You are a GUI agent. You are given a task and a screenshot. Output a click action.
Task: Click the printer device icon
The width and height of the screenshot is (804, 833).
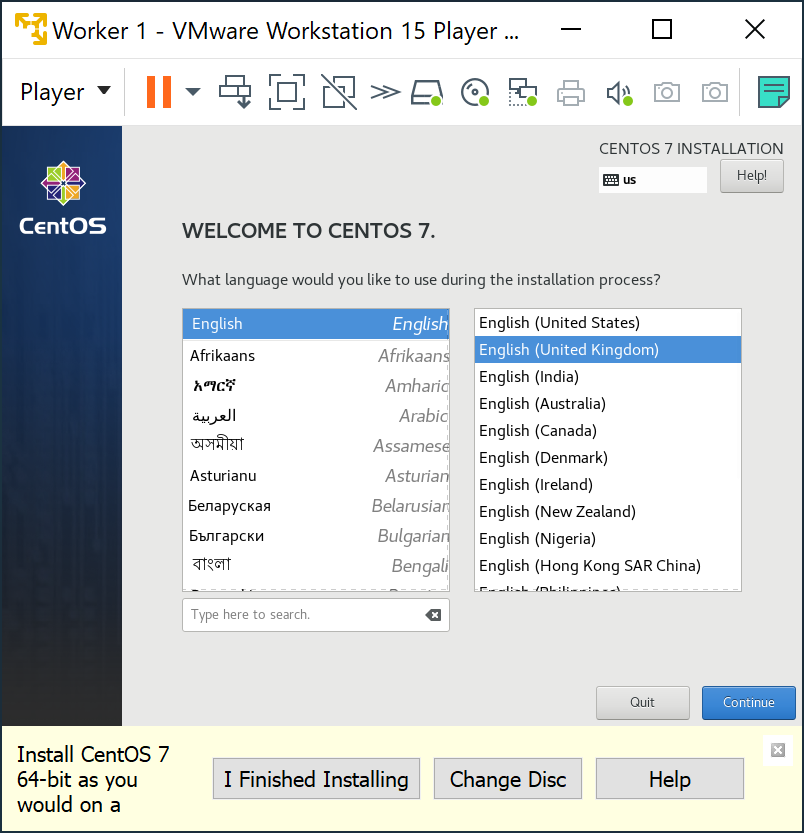[570, 91]
